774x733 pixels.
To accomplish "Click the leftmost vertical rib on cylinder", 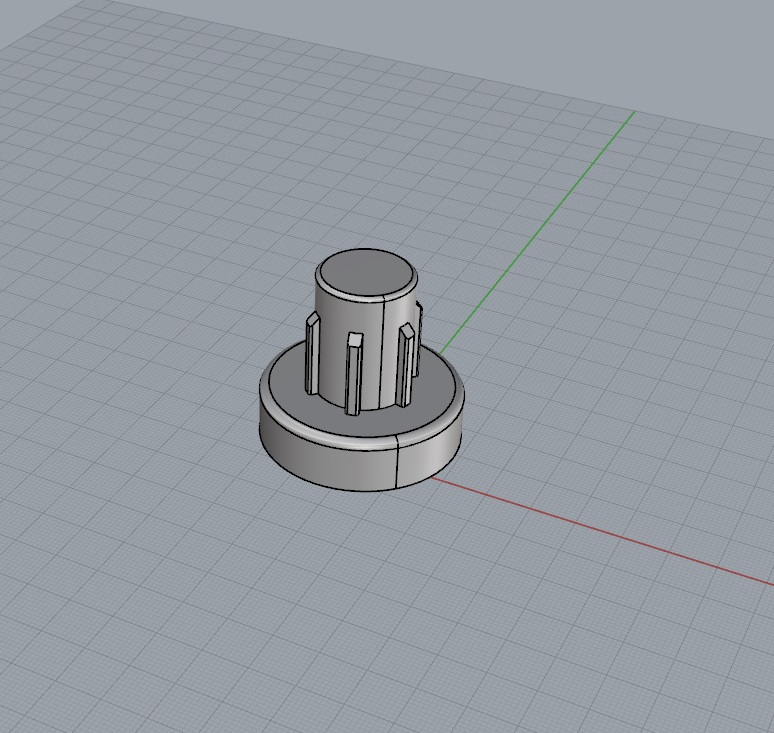I will [312, 353].
